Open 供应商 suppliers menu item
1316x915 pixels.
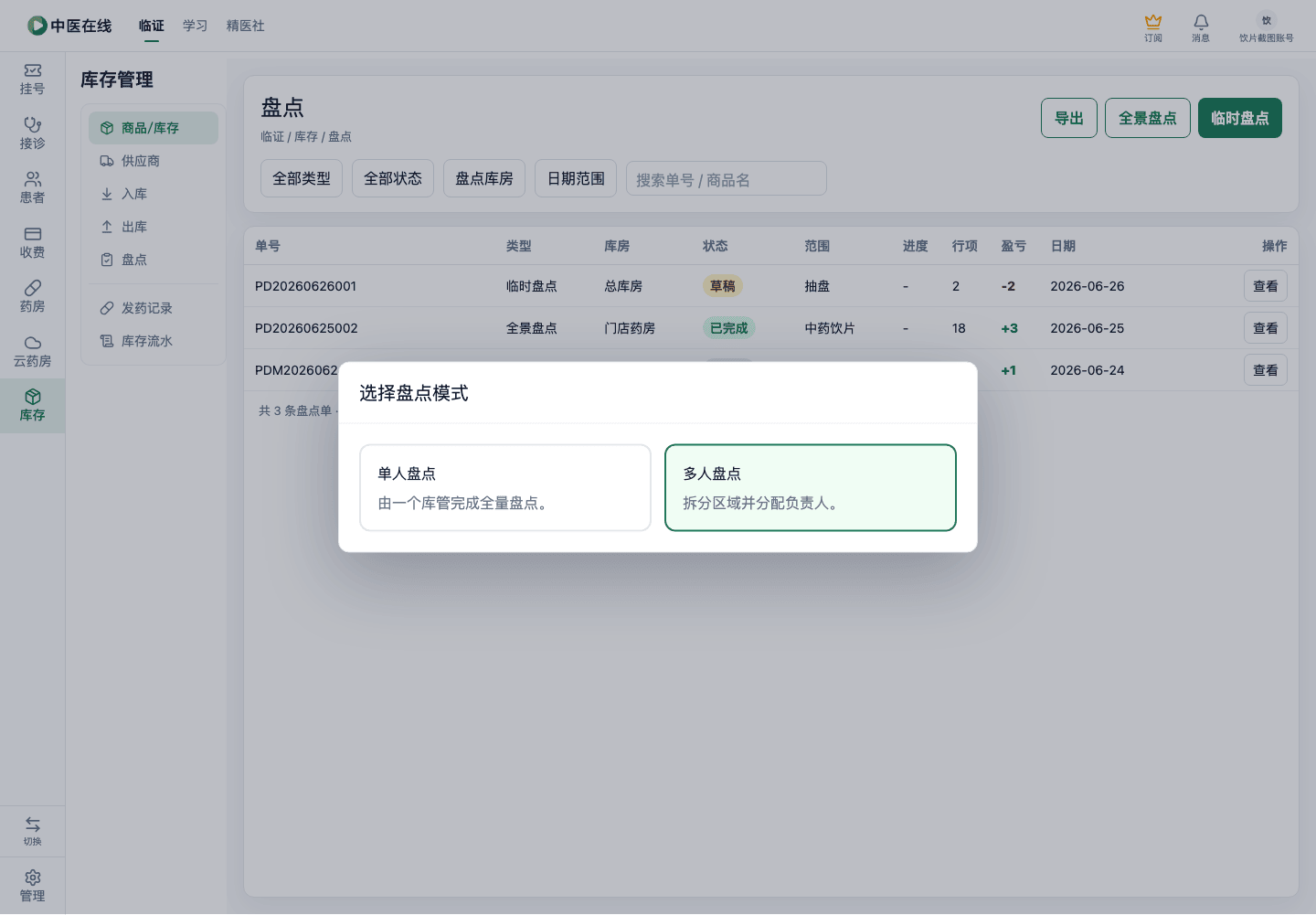tap(154, 161)
